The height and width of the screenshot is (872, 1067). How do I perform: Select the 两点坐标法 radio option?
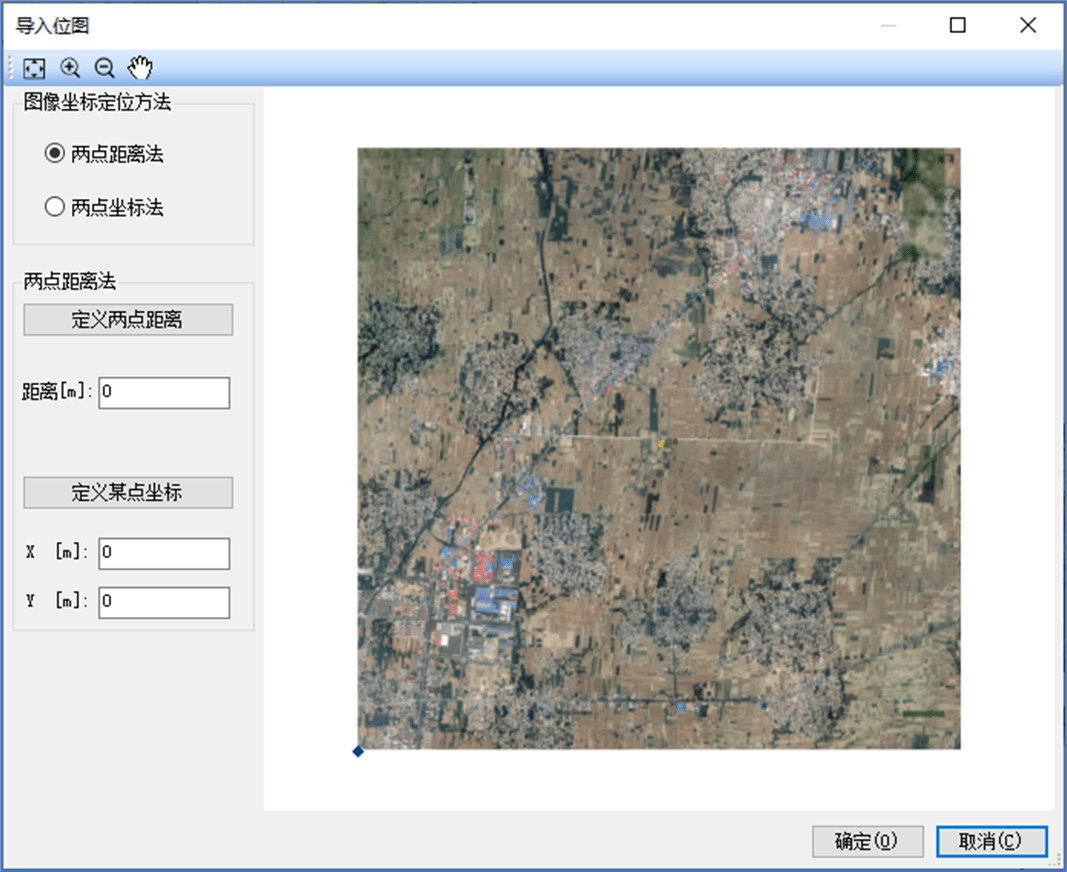click(x=103, y=206)
